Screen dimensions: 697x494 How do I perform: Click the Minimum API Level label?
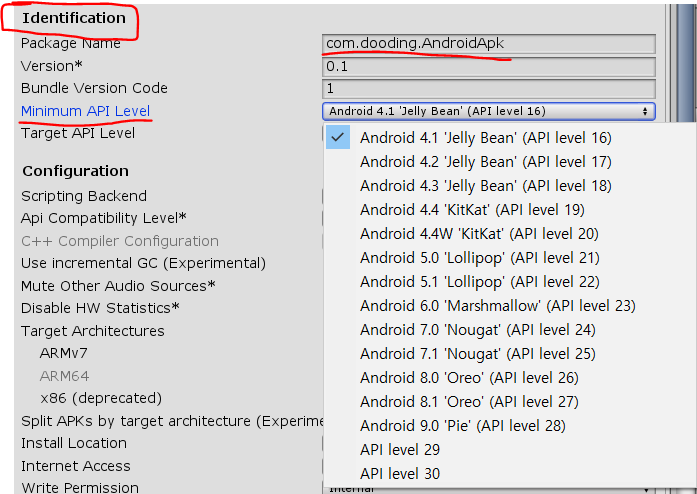85,111
